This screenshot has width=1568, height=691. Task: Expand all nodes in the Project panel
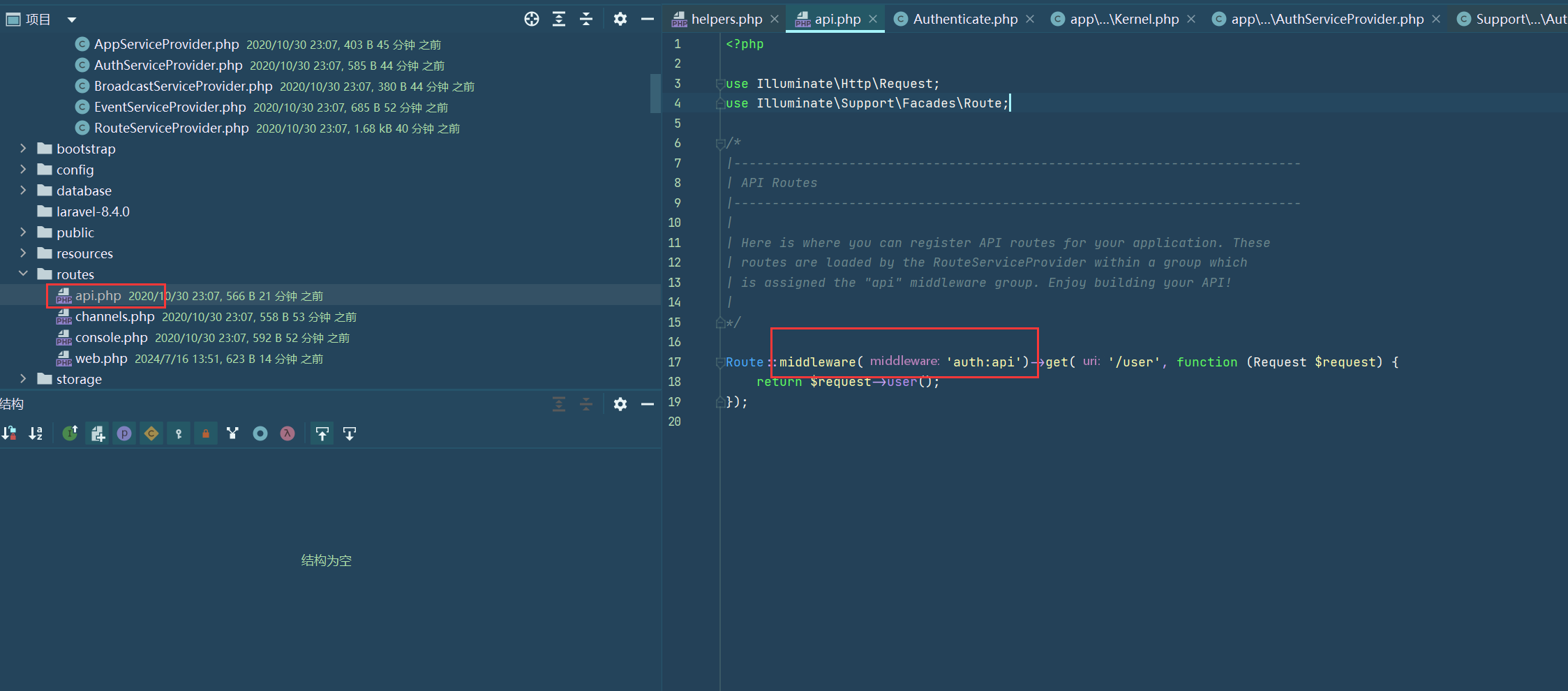point(559,20)
